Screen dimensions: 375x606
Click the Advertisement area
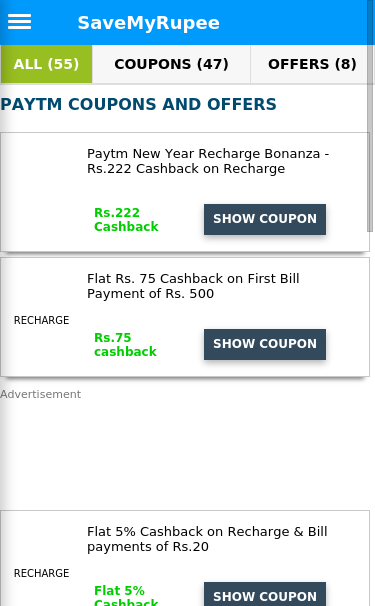185,448
